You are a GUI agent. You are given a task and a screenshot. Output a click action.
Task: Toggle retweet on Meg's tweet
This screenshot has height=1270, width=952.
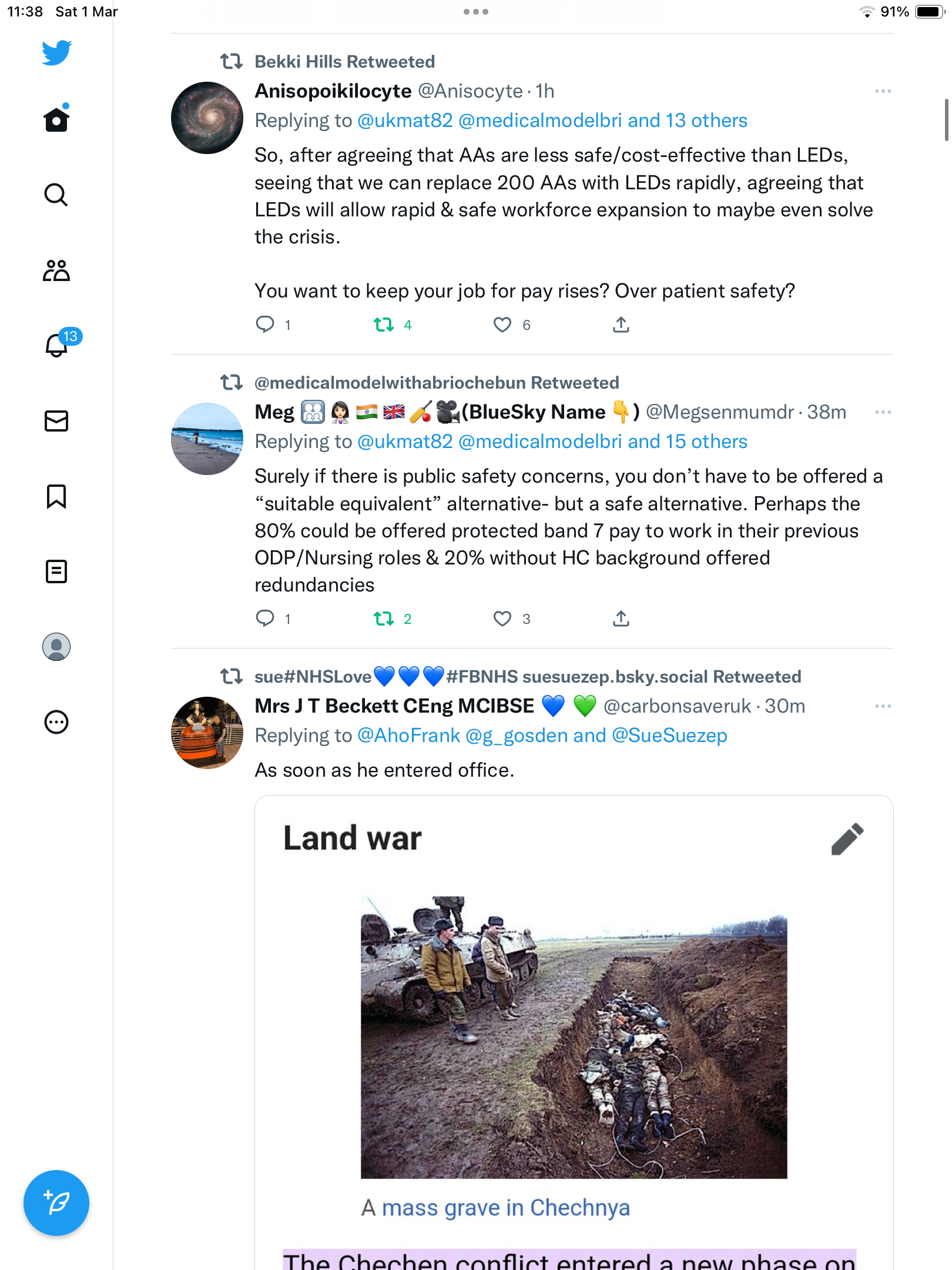click(x=384, y=619)
